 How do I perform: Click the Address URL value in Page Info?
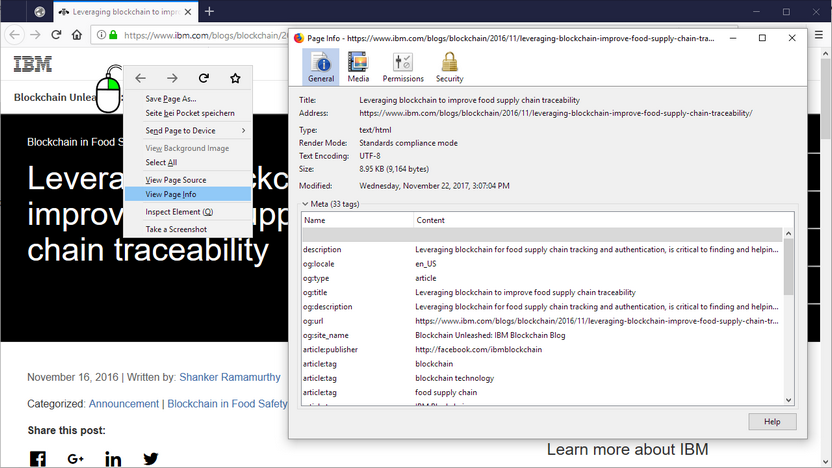click(556, 113)
